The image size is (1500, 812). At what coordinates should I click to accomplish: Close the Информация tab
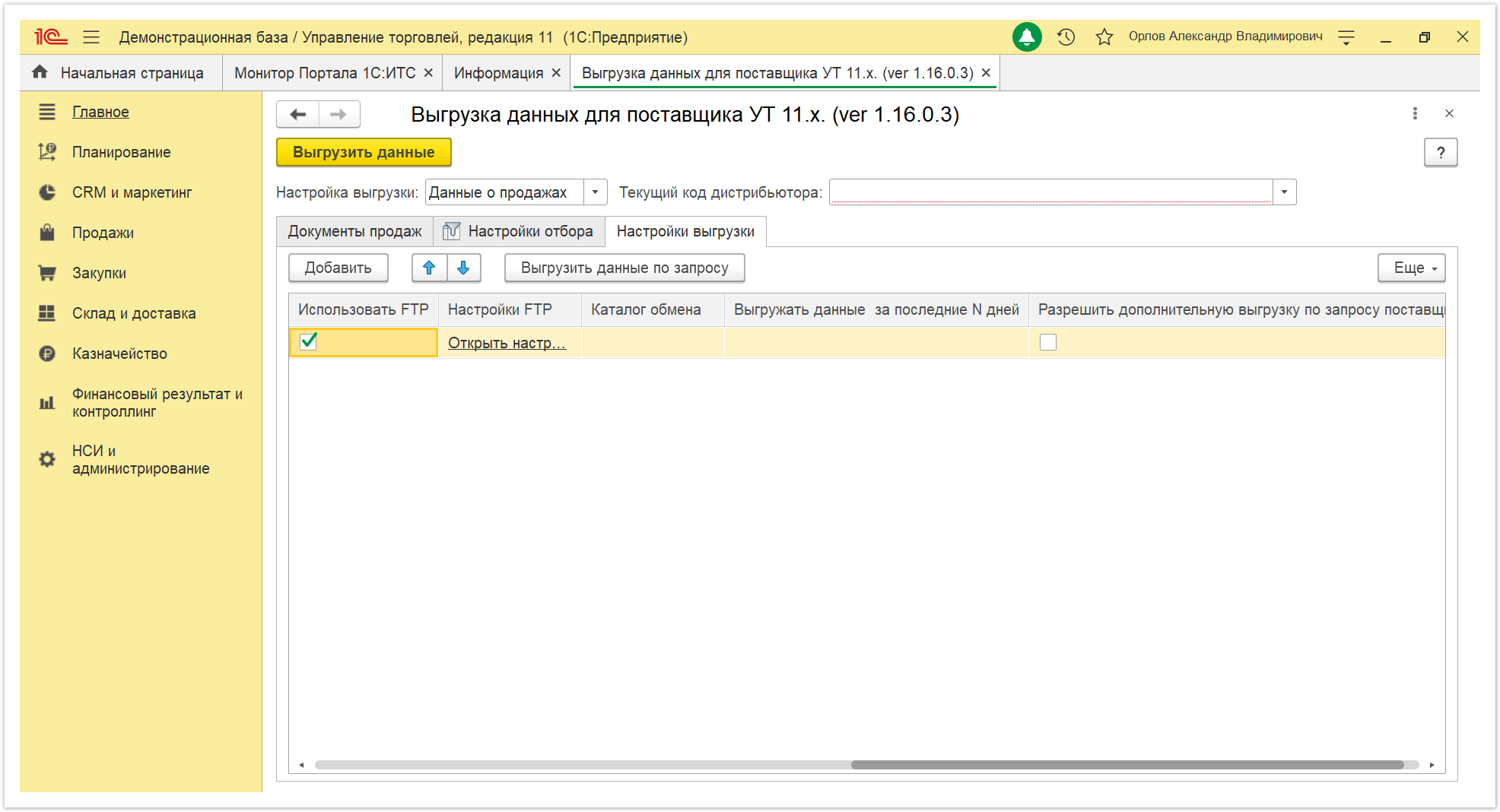[x=556, y=72]
